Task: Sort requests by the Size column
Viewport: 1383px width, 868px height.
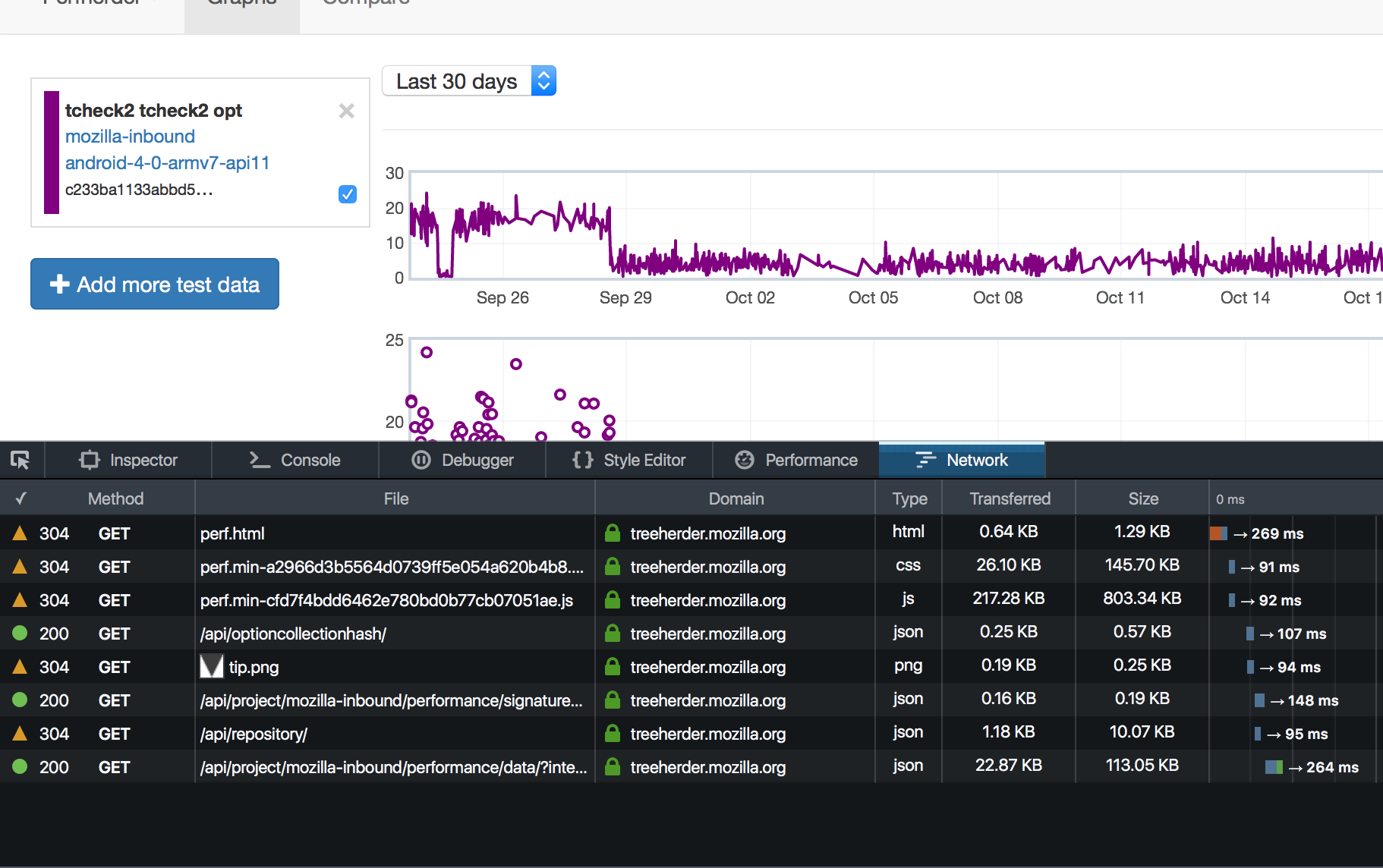Action: 1143,498
